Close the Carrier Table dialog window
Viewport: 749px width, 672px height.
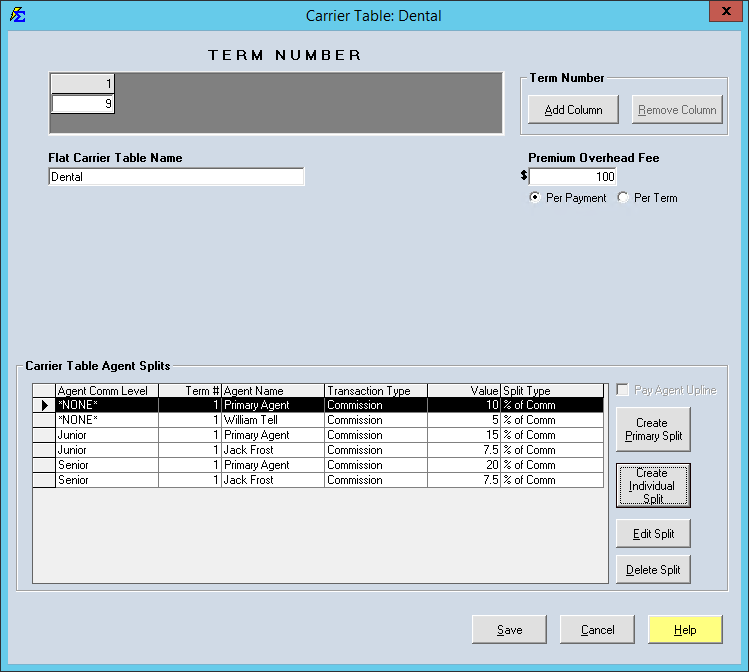coord(722,11)
